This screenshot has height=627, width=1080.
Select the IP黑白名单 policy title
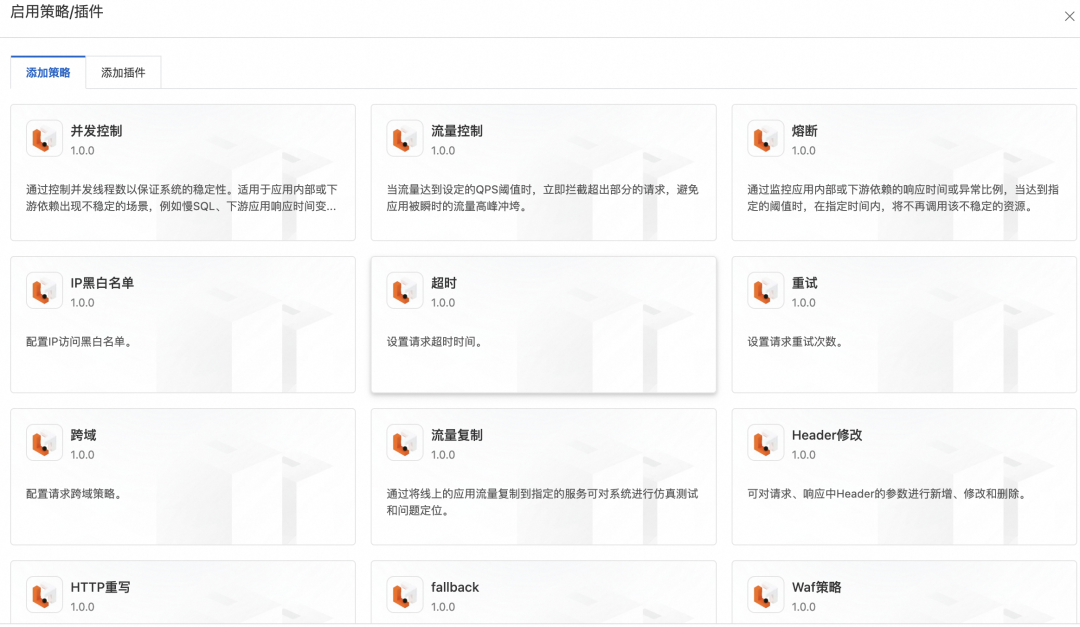102,283
